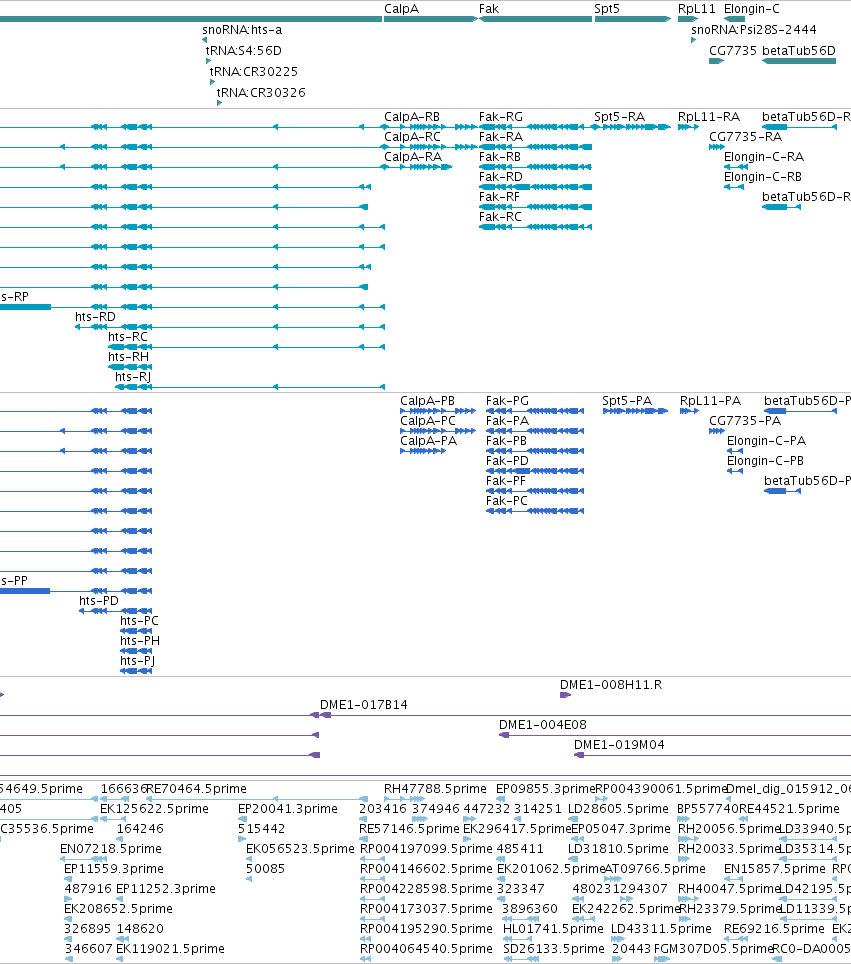Click the snoRNA:hts-a label

242,30
